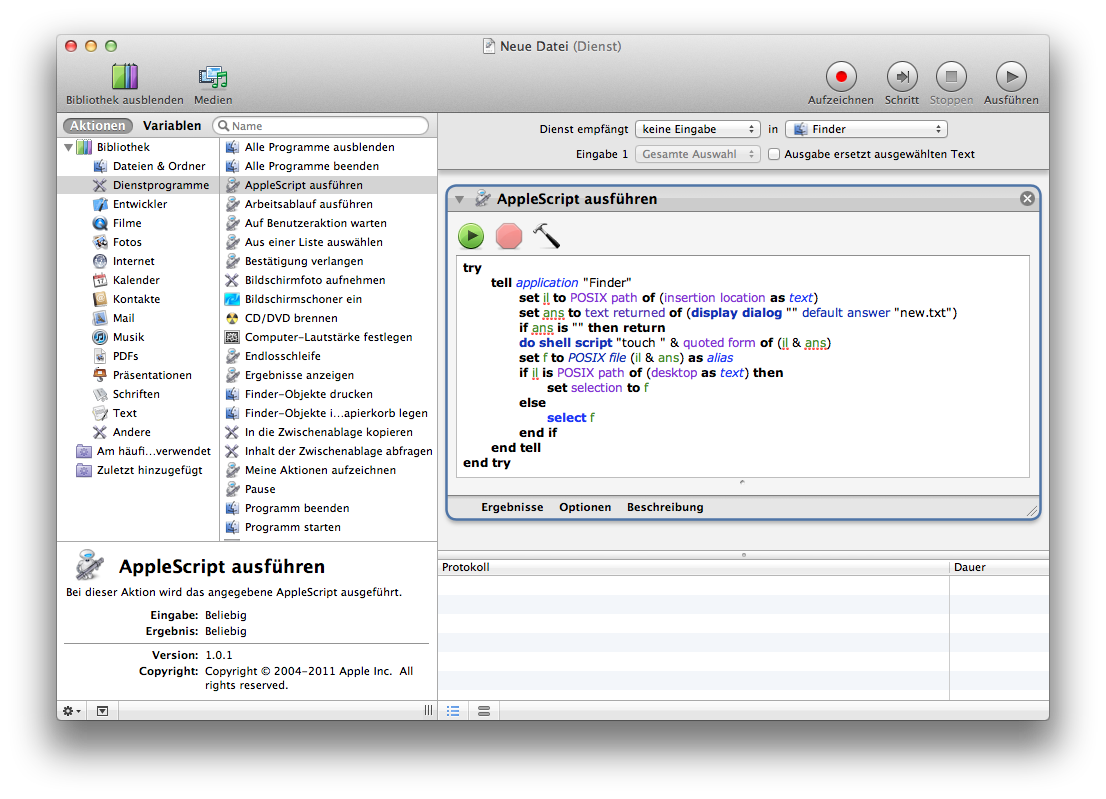1106x799 pixels.
Task: Select Aus einer Liste auswählen action
Action: click(x=329, y=243)
